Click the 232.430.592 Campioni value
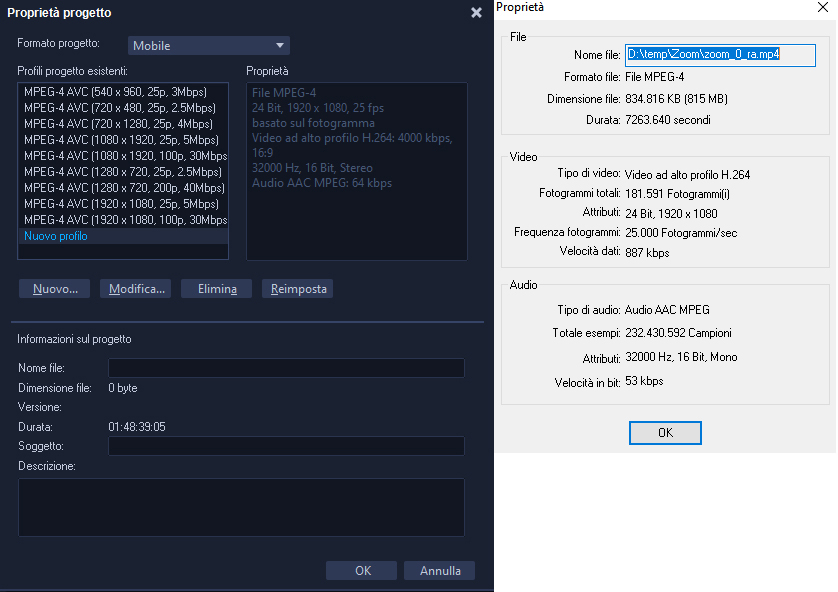838x592 pixels. 678,333
